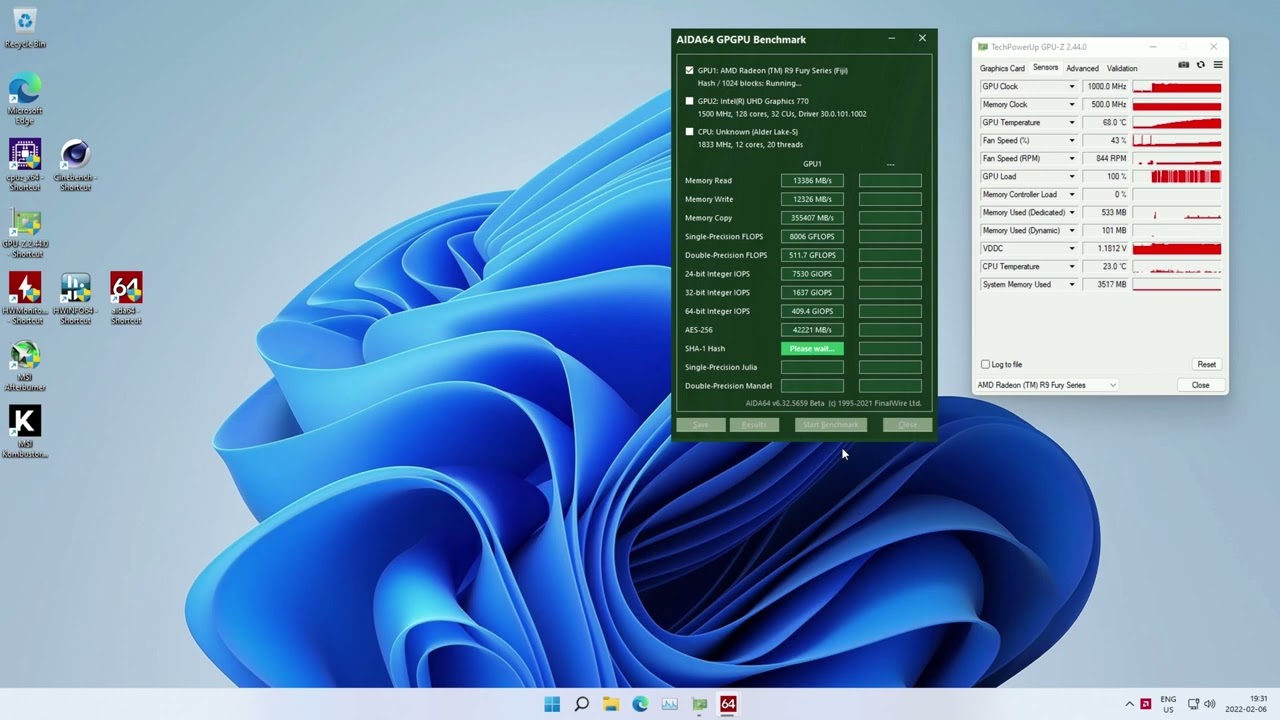
Task: Expand Memory Controller Load sensor dropdown
Action: [1072, 195]
